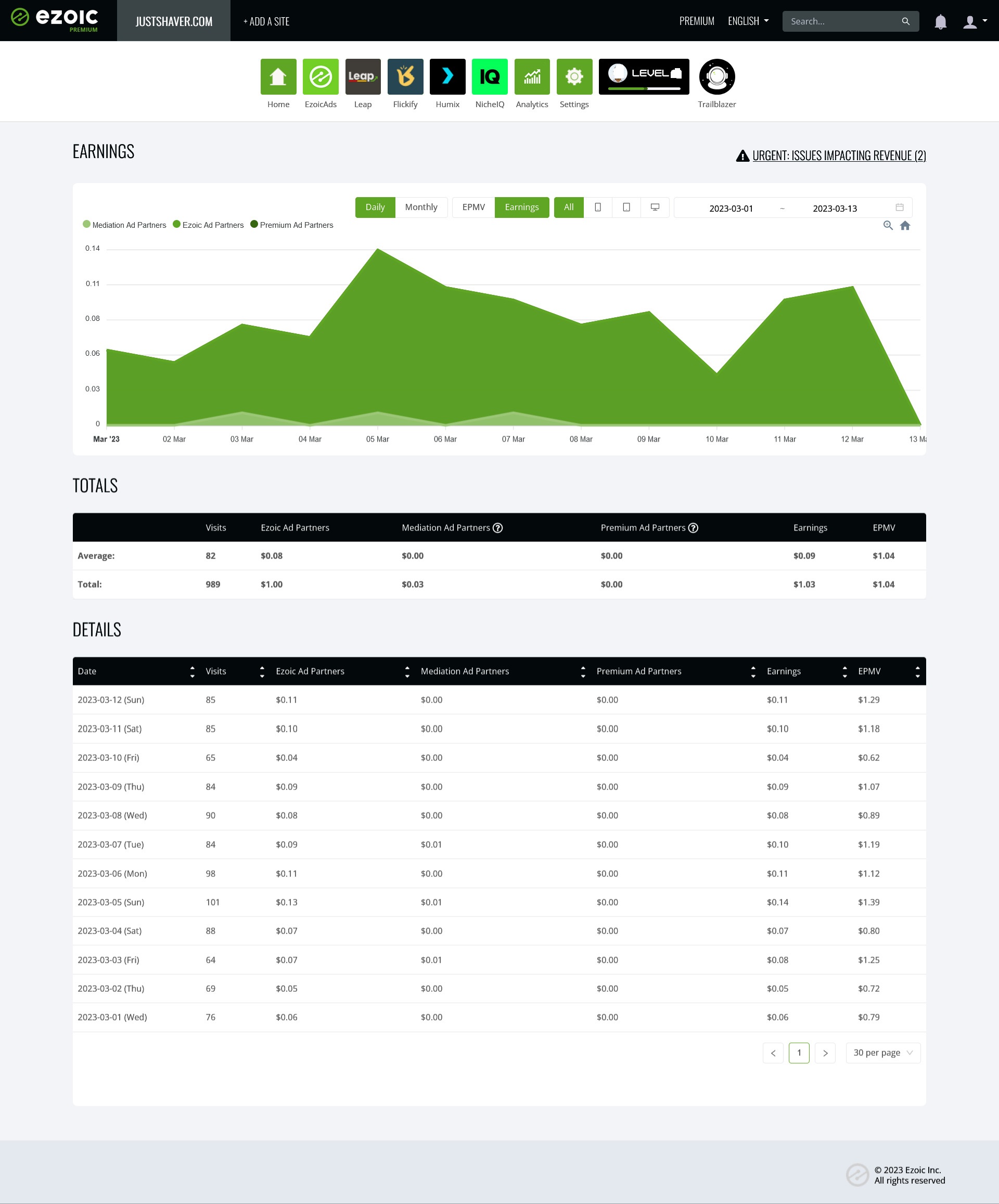This screenshot has width=999, height=1204.
Task: Open the user account dropdown
Action: (975, 22)
